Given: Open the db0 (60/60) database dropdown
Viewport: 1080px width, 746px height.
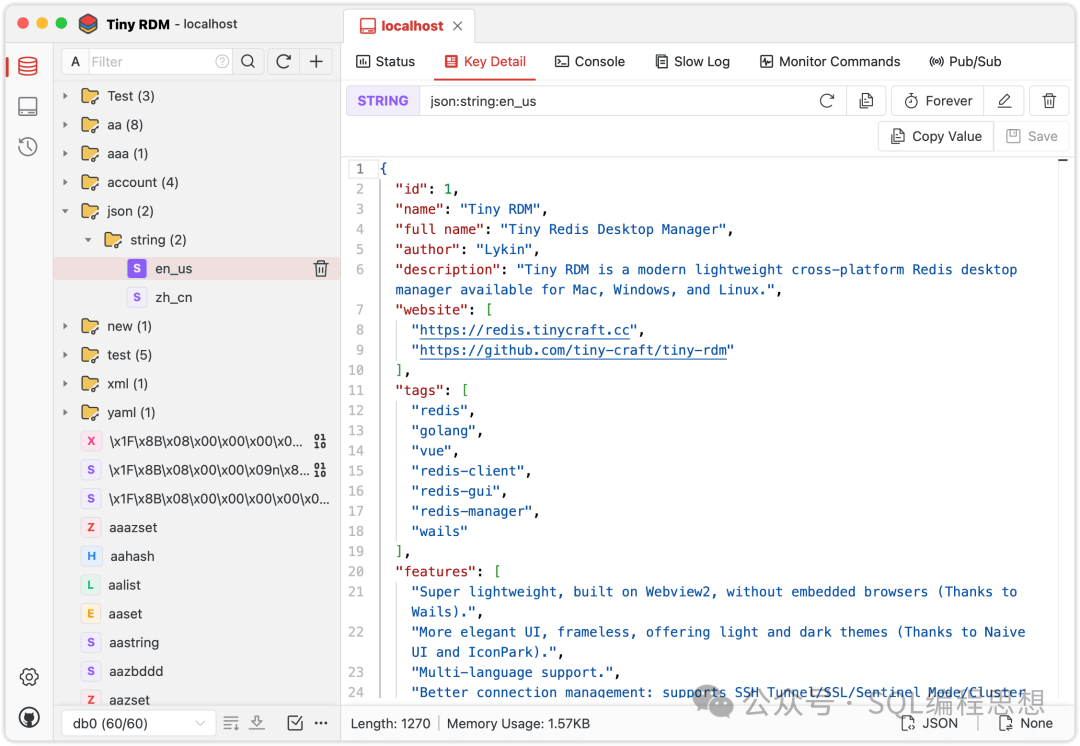Looking at the screenshot, I should click(138, 723).
